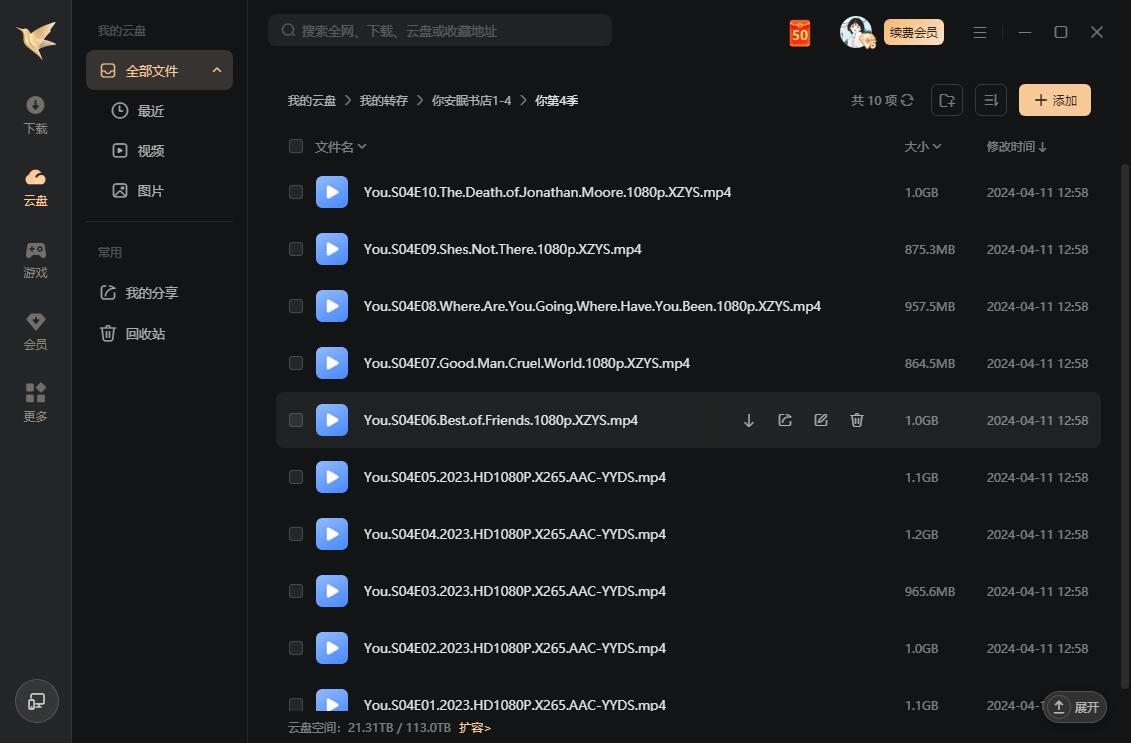
Task: Open 回收站 in the sidebar
Action: (x=145, y=334)
